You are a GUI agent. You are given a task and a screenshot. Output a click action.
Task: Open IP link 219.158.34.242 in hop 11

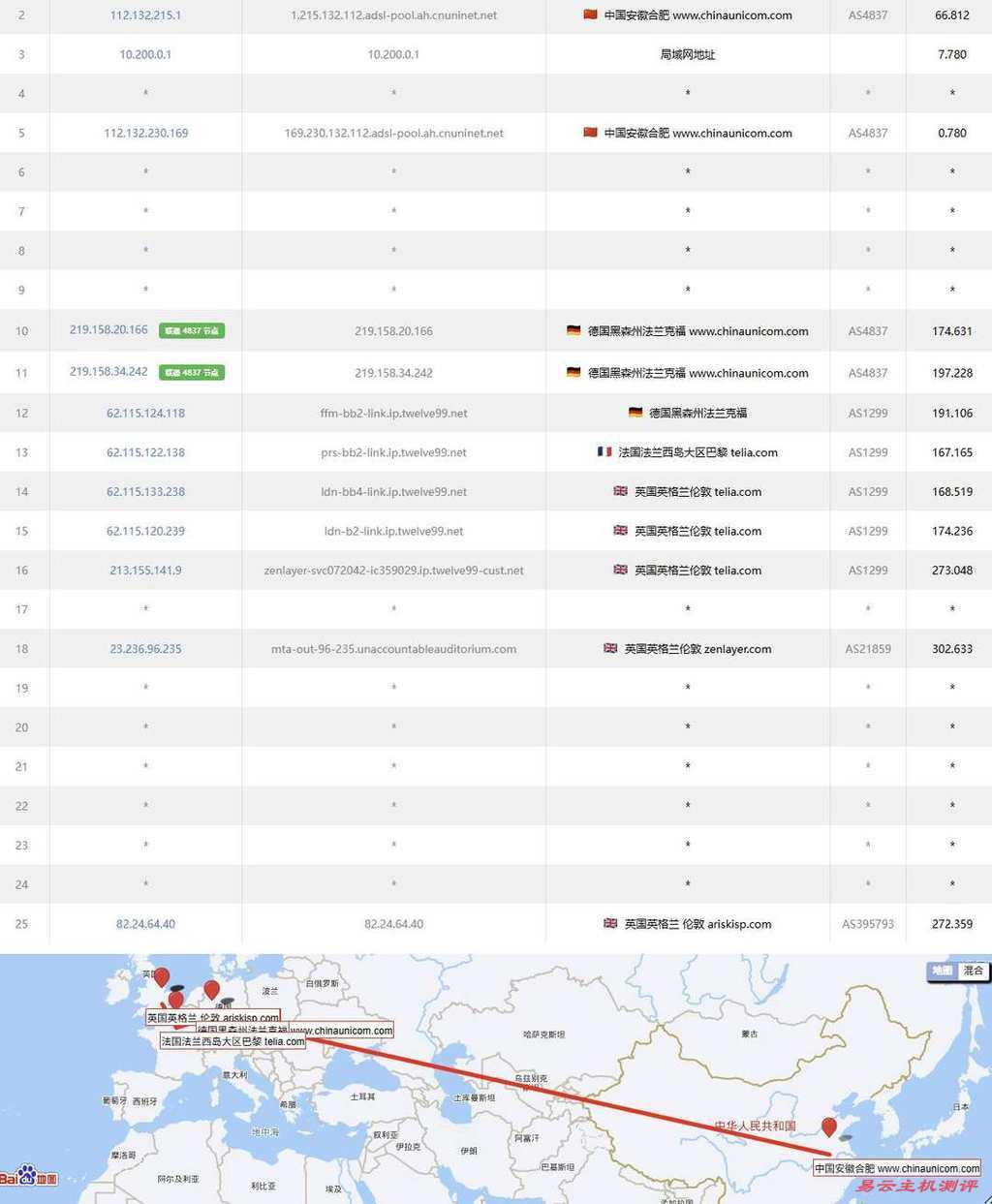tap(108, 372)
